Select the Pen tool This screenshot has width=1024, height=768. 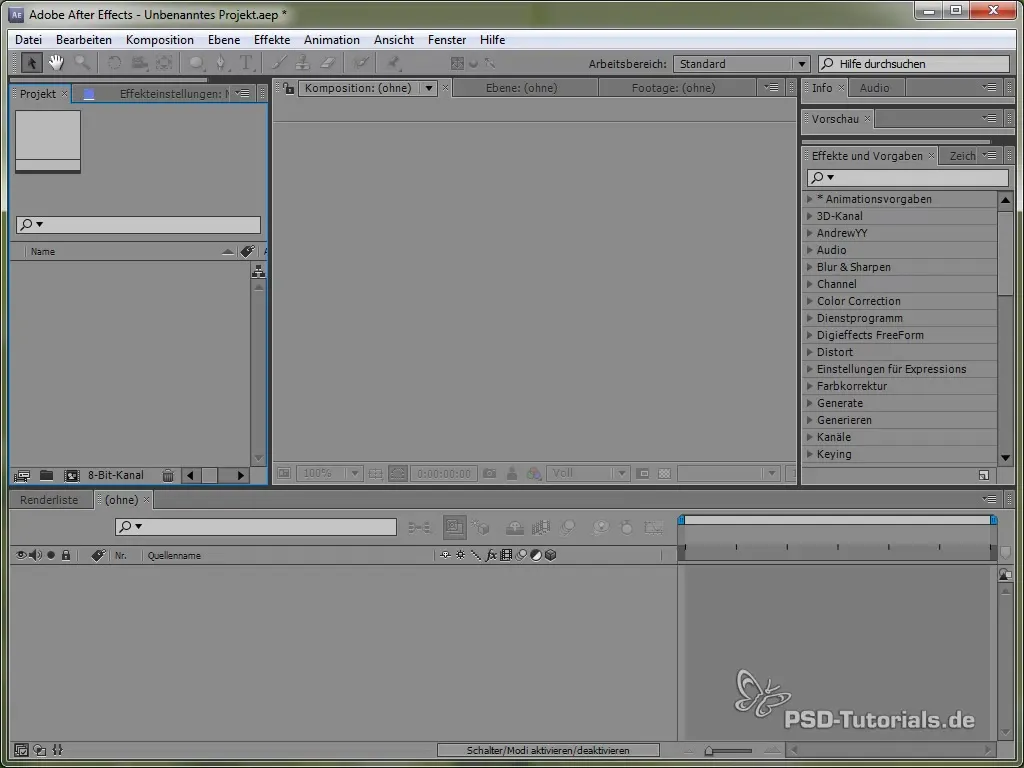[221, 63]
